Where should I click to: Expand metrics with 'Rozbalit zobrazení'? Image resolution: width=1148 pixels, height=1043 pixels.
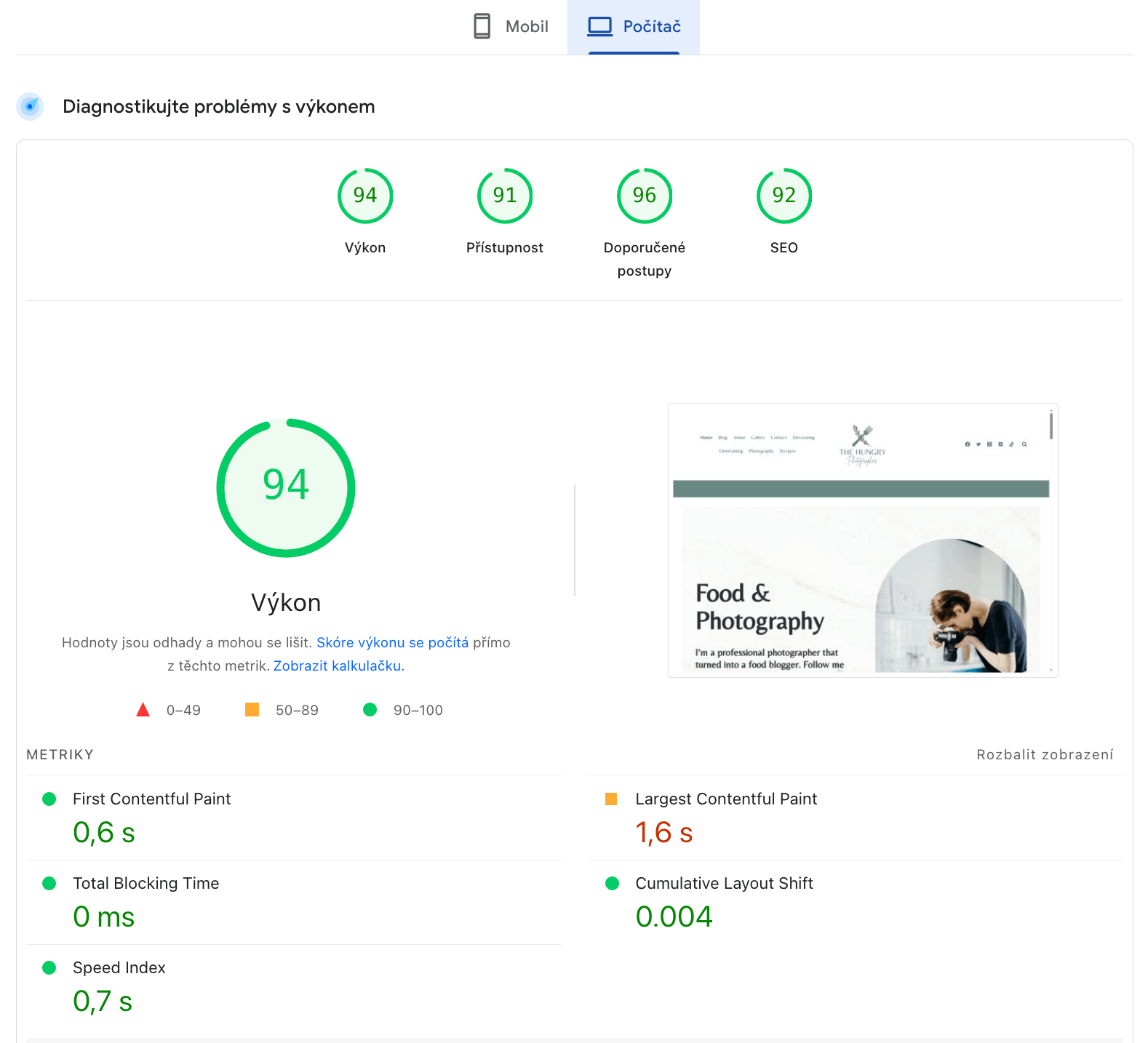coord(1045,754)
